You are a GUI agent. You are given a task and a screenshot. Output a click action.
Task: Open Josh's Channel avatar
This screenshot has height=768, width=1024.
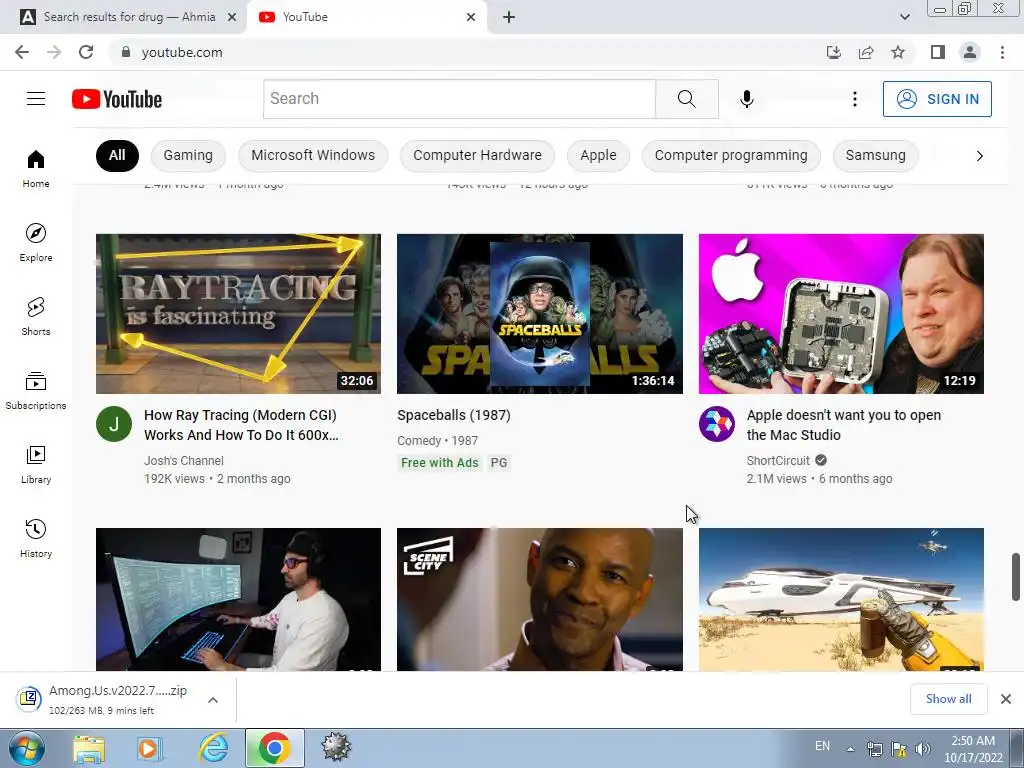click(114, 424)
